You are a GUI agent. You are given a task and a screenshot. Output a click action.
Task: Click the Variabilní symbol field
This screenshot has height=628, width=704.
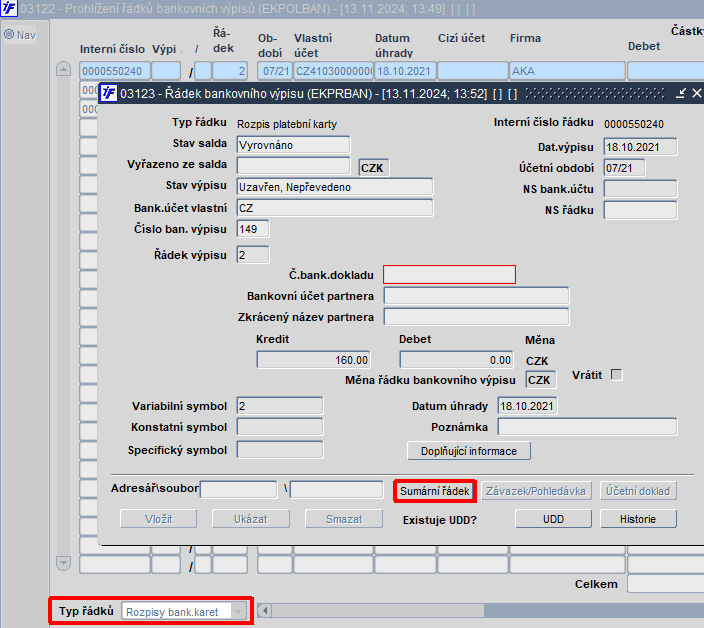[x=280, y=406]
